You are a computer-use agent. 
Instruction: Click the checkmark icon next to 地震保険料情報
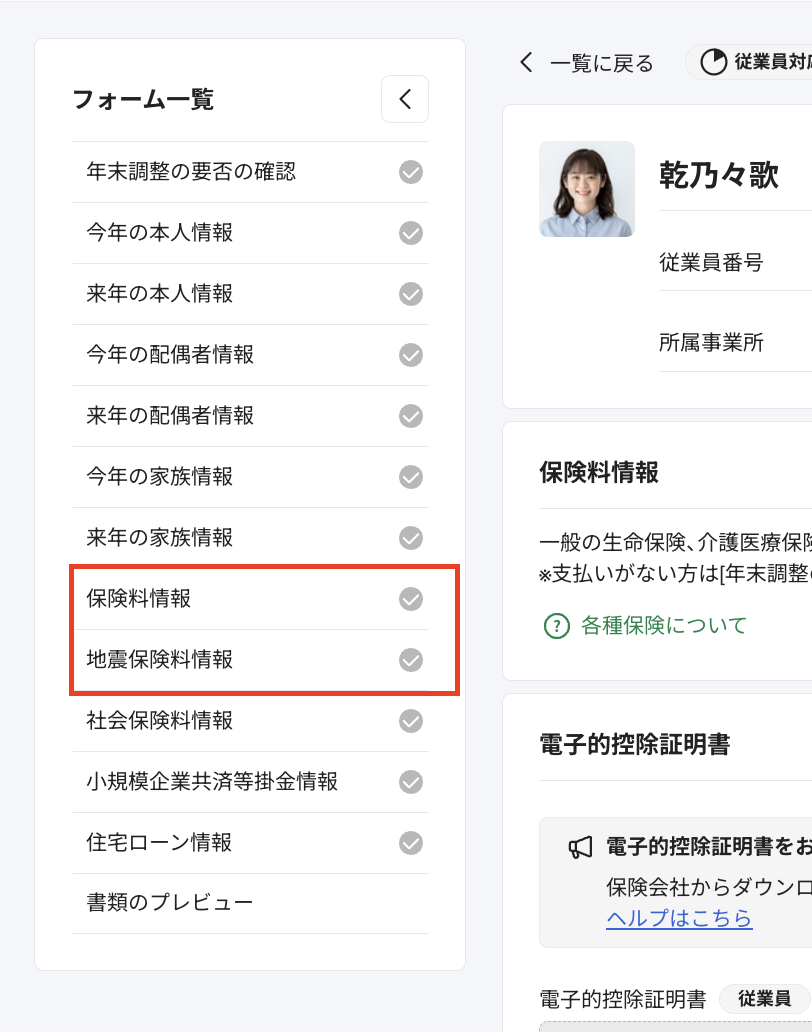[410, 660]
